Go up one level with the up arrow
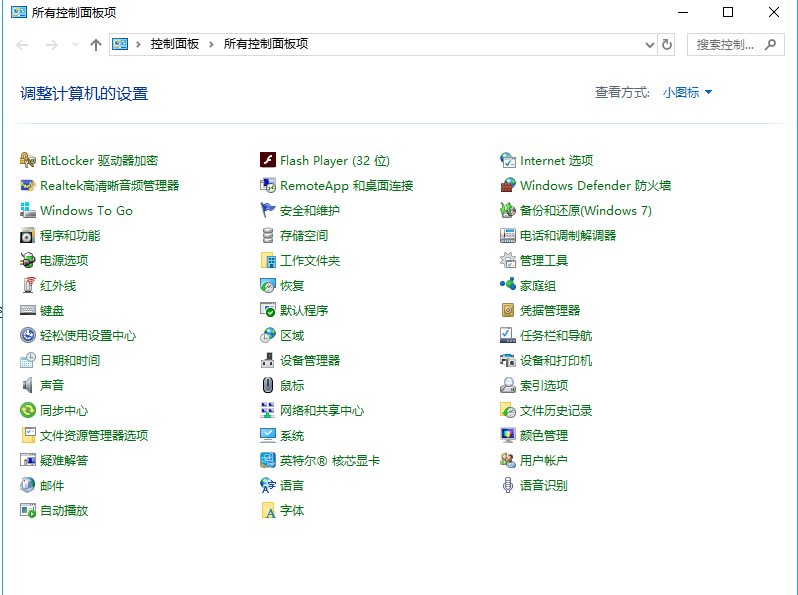Image resolution: width=798 pixels, height=595 pixels. (x=96, y=45)
